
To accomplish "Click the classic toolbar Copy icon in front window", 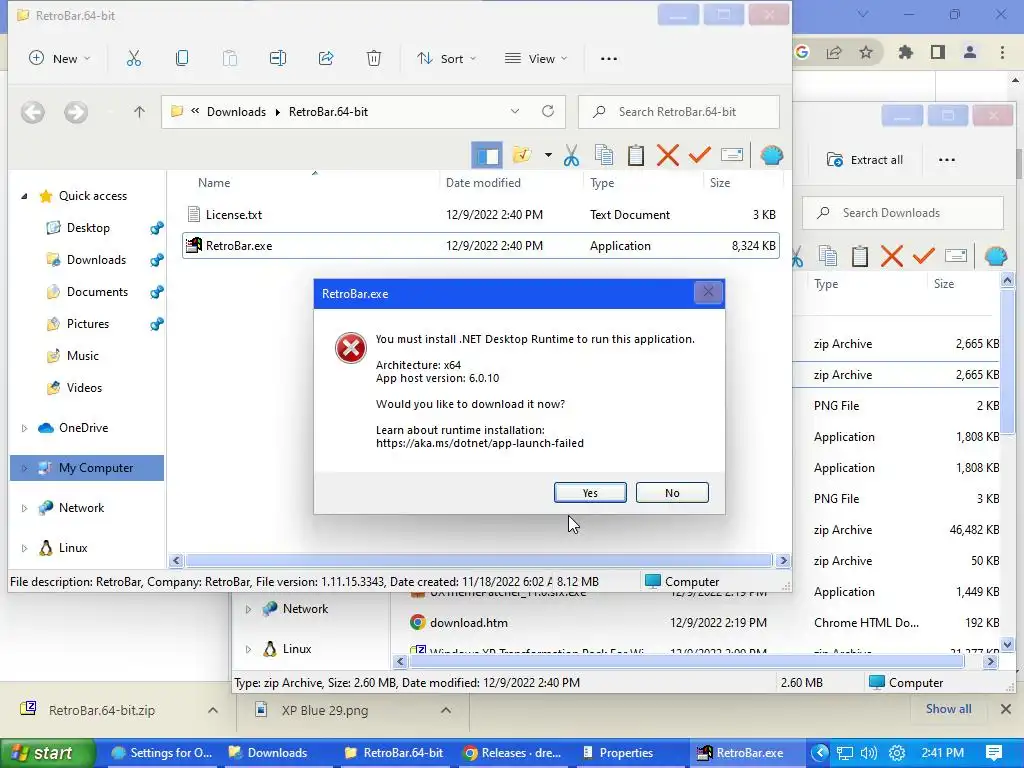I will pos(603,155).
